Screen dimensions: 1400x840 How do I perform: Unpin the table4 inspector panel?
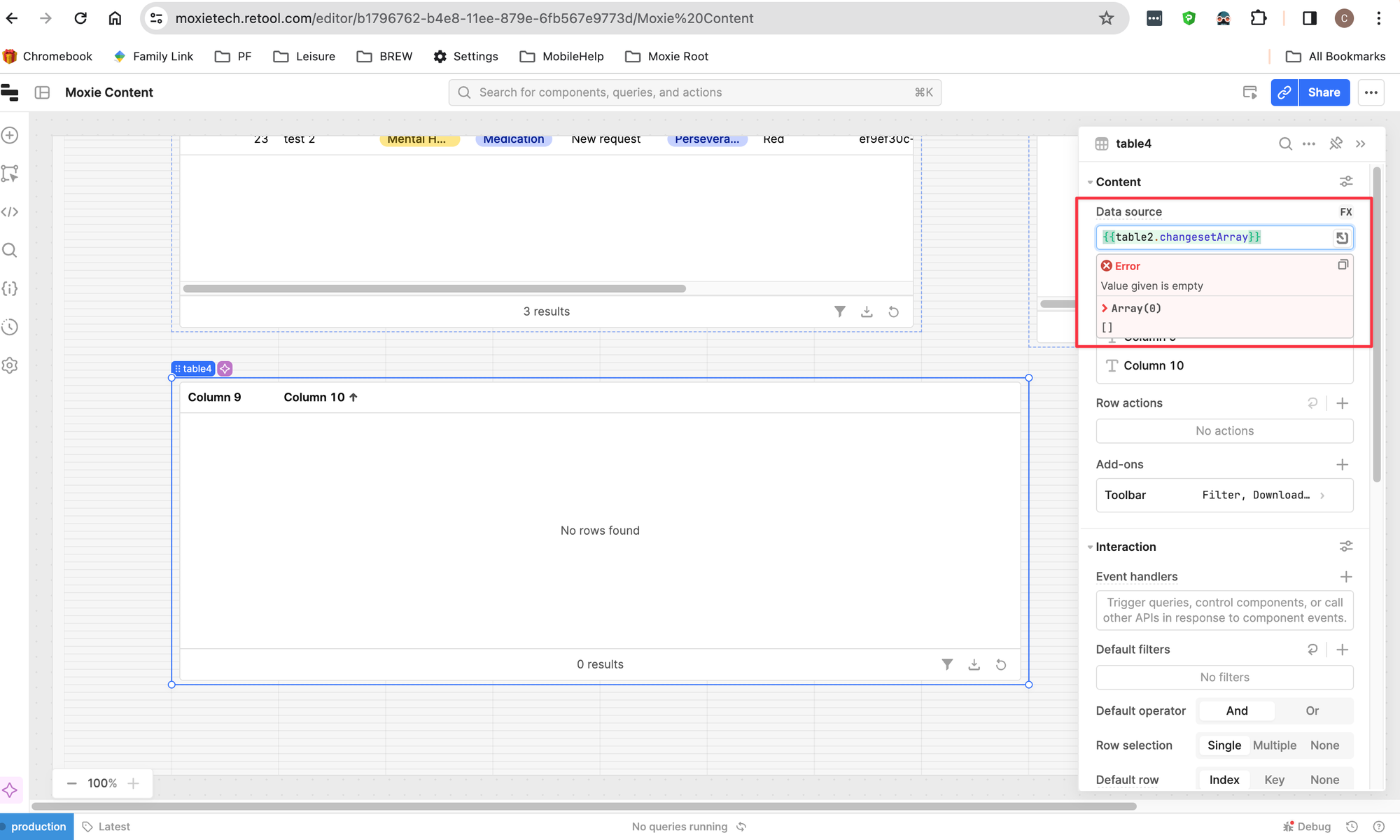(x=1336, y=143)
